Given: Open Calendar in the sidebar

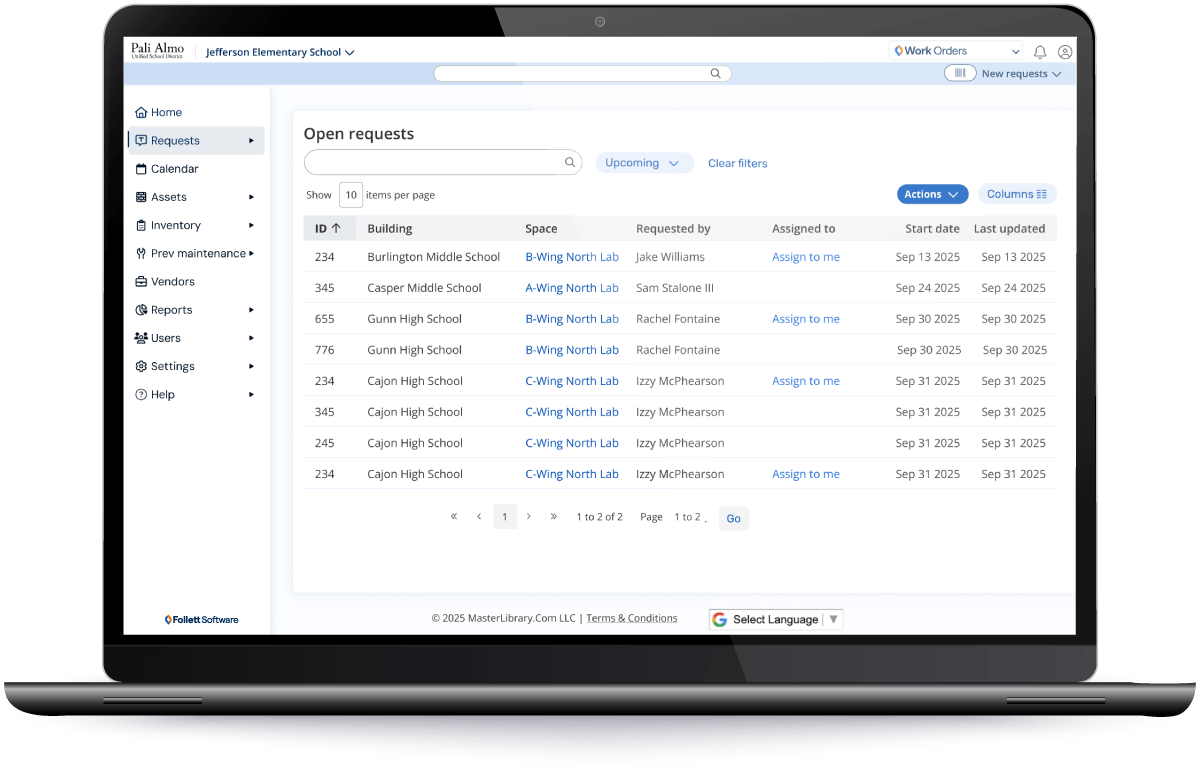Looking at the screenshot, I should pos(174,169).
